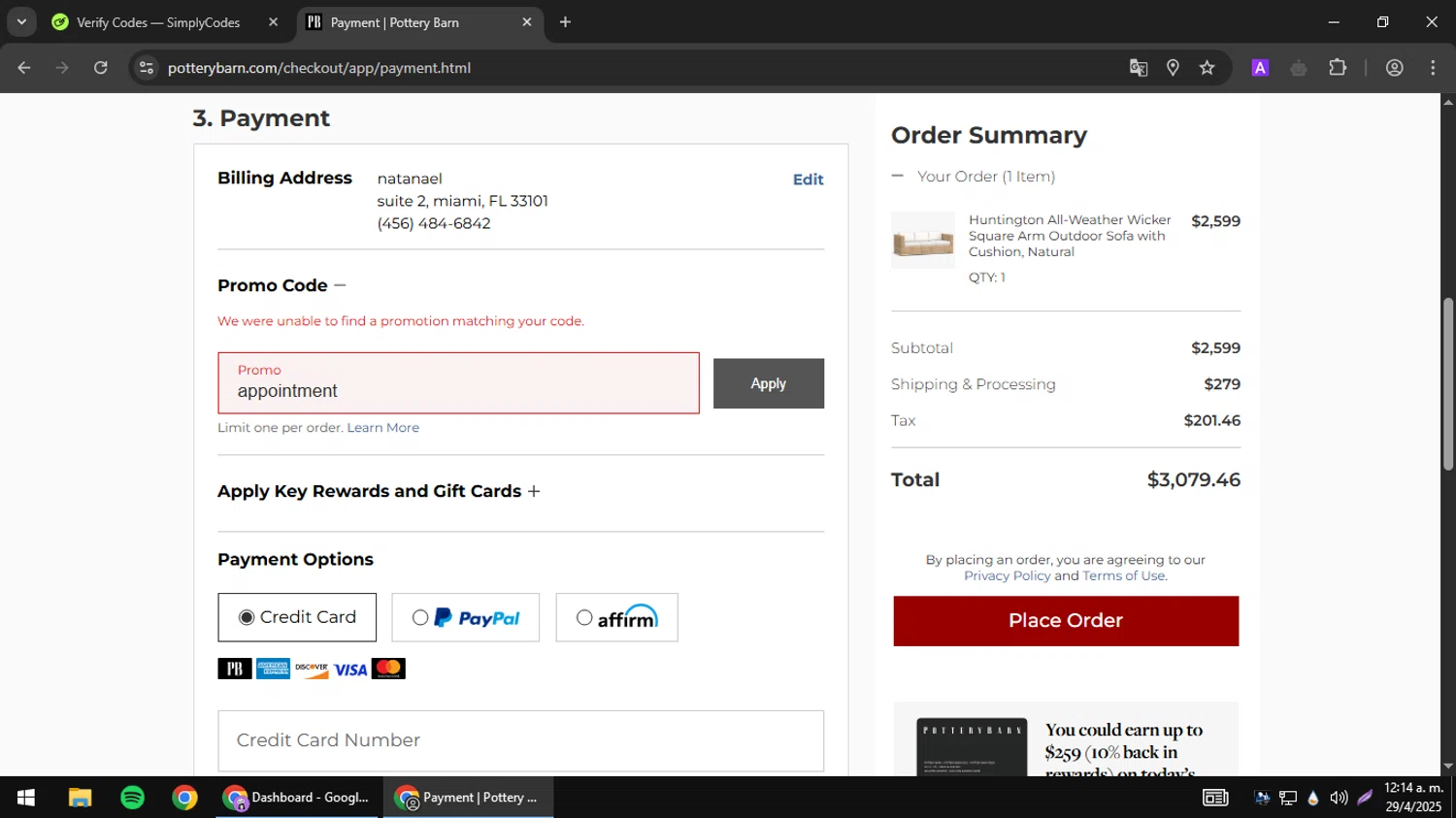The width and height of the screenshot is (1456, 818).
Task: Open the volume control in the system tray
Action: coord(1339,798)
